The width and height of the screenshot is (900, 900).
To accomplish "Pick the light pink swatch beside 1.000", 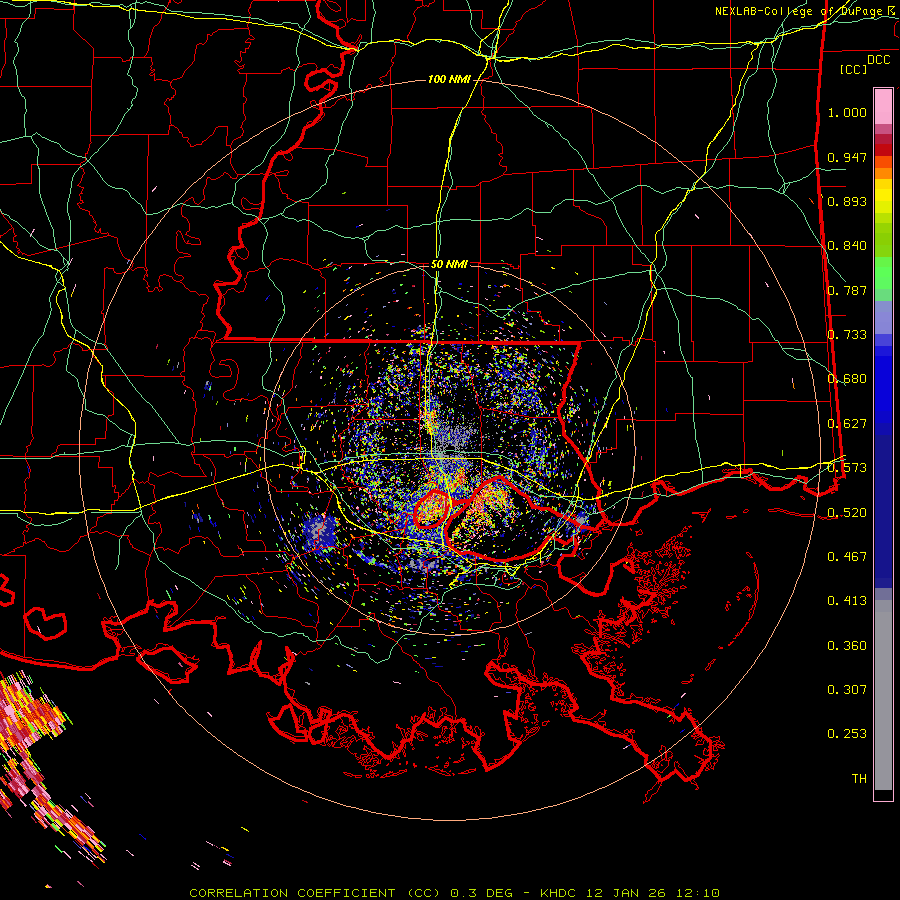I will [x=883, y=106].
